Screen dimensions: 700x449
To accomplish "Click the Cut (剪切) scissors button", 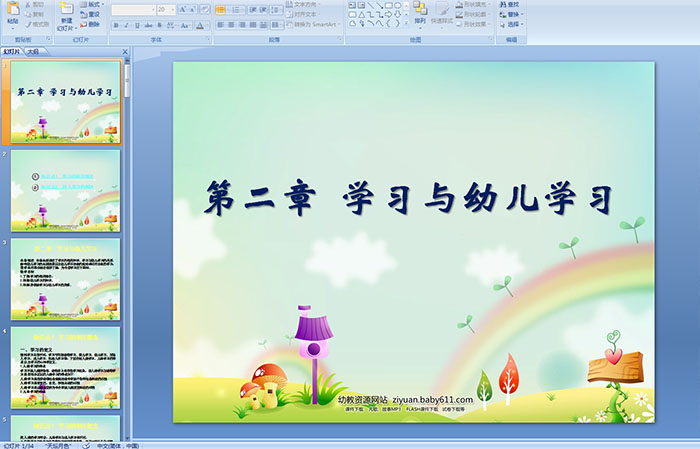I will (x=35, y=4).
